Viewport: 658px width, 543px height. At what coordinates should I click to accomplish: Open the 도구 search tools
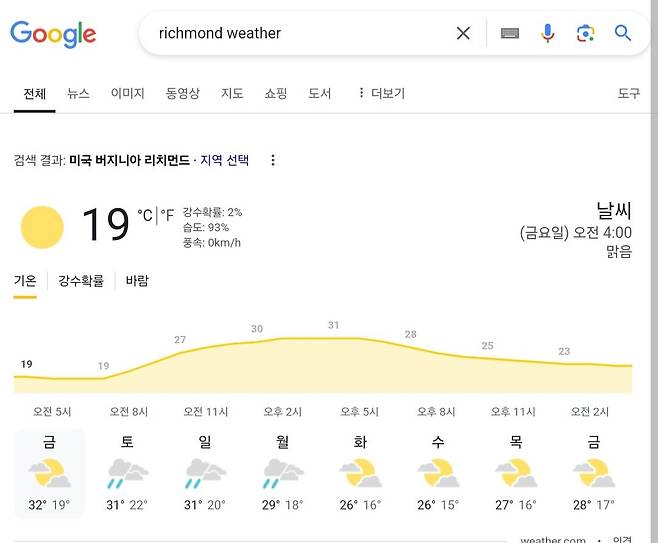point(628,93)
